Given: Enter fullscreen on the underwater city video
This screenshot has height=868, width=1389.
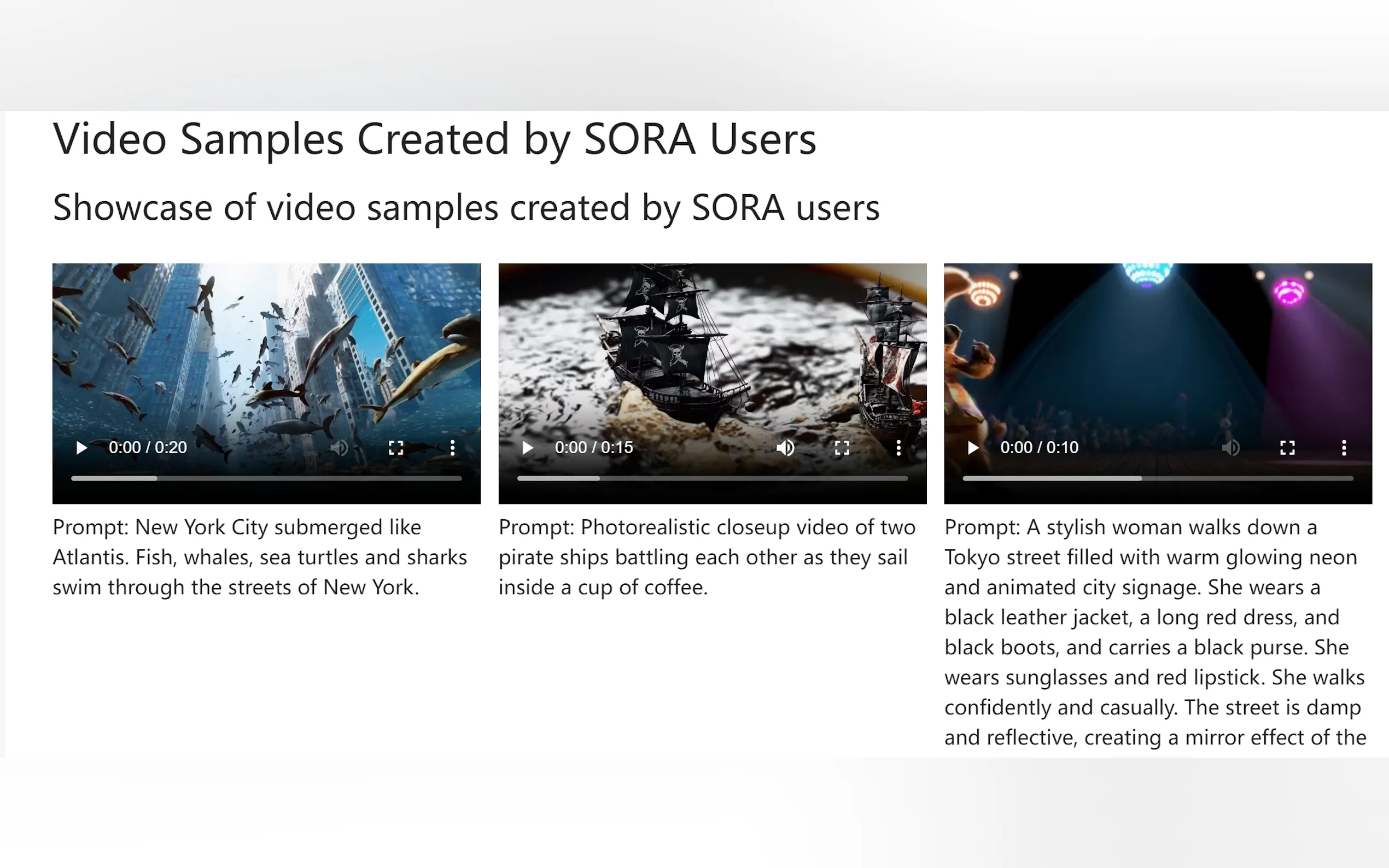Looking at the screenshot, I should (x=395, y=448).
